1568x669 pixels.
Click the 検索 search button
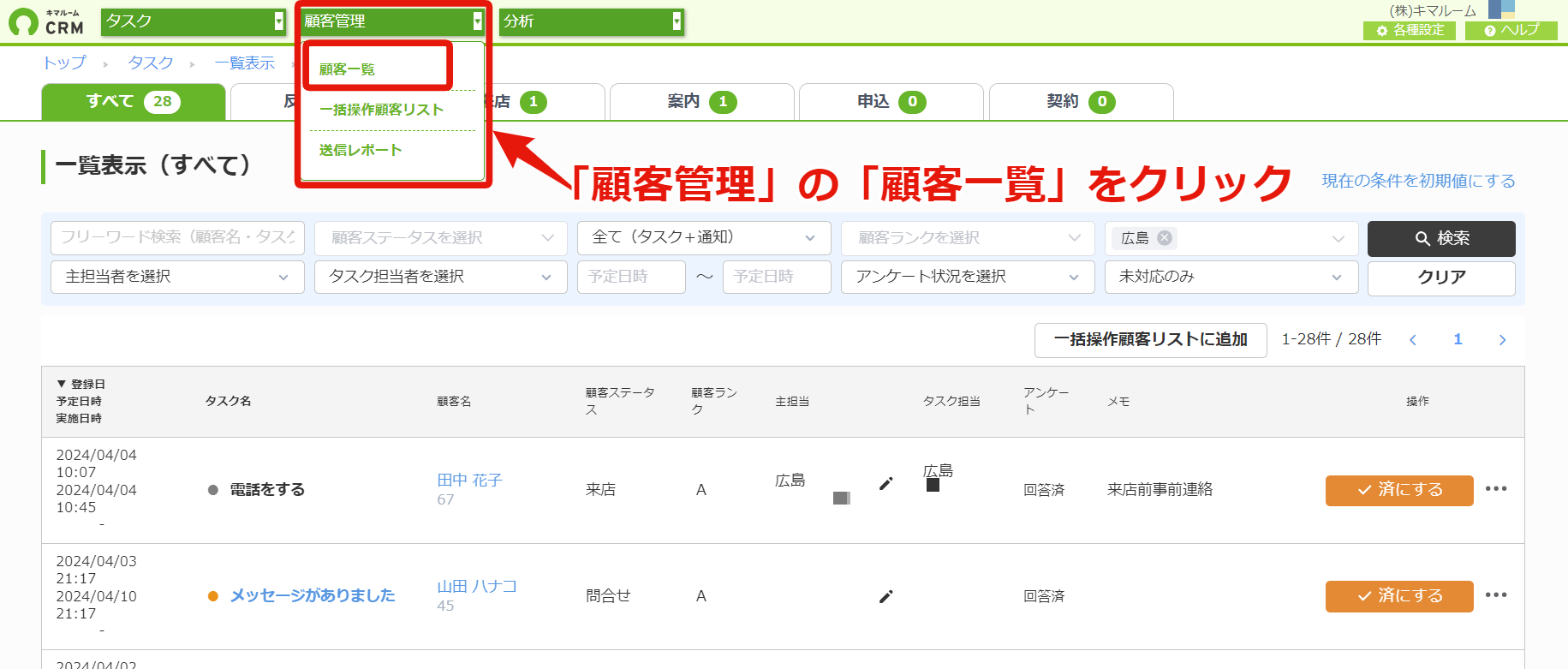pos(1441,238)
